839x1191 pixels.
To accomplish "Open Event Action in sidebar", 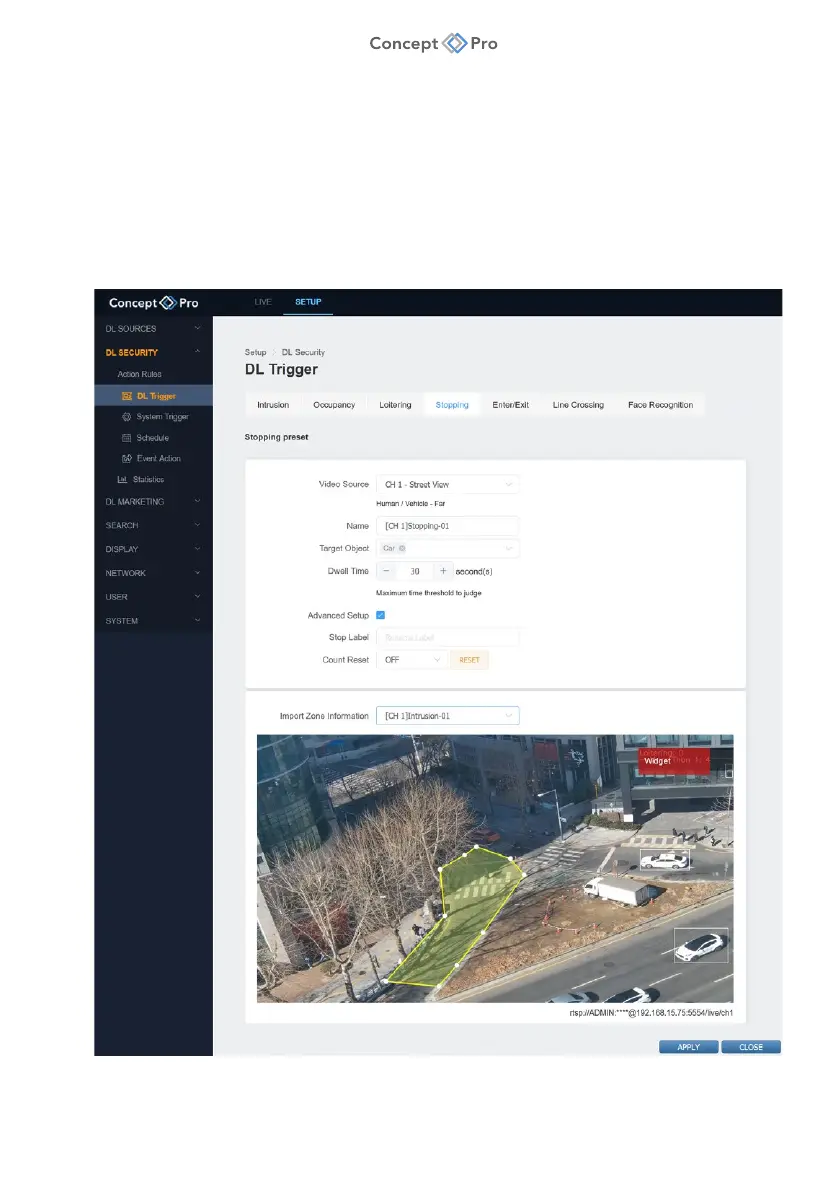I will [153, 458].
